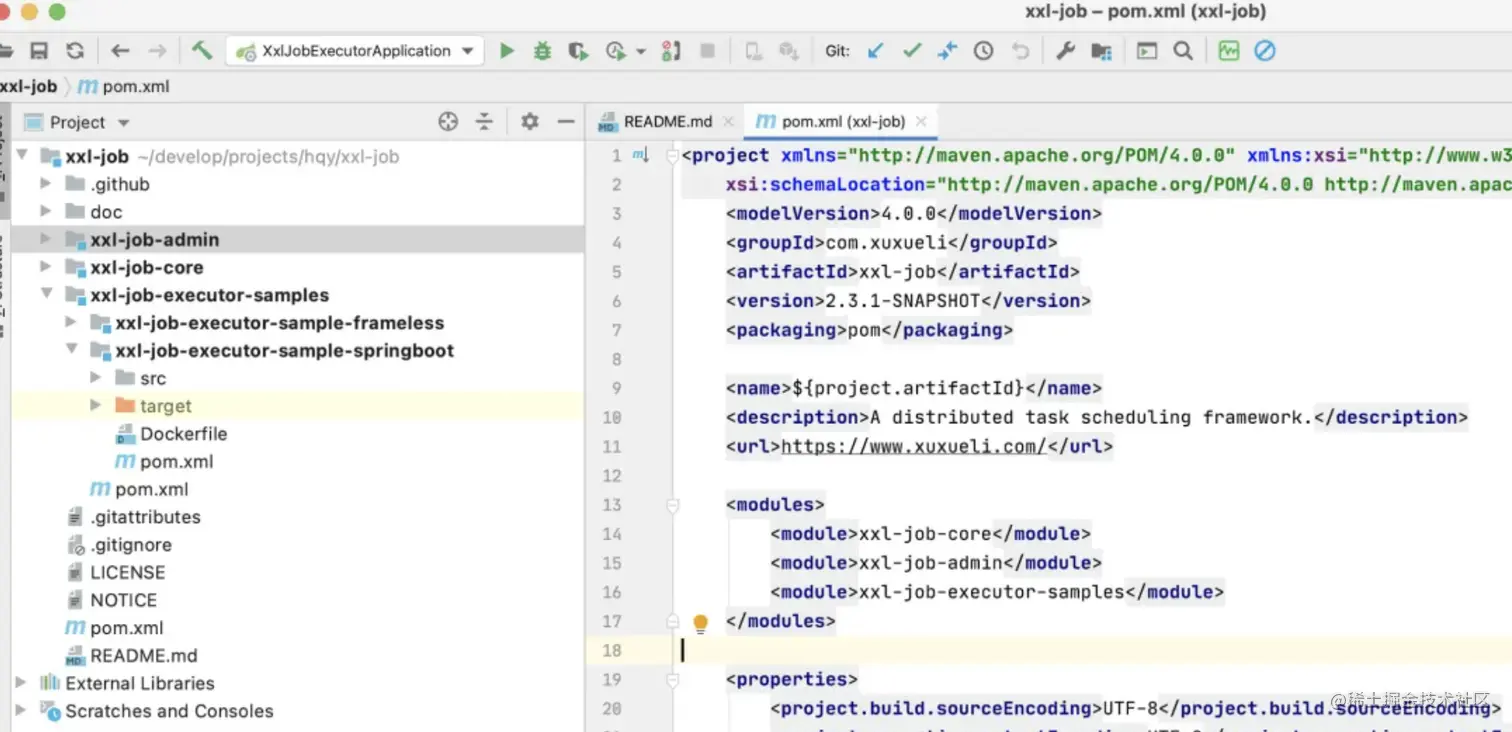
Task: Show Git history clock icon
Action: [x=983, y=51]
